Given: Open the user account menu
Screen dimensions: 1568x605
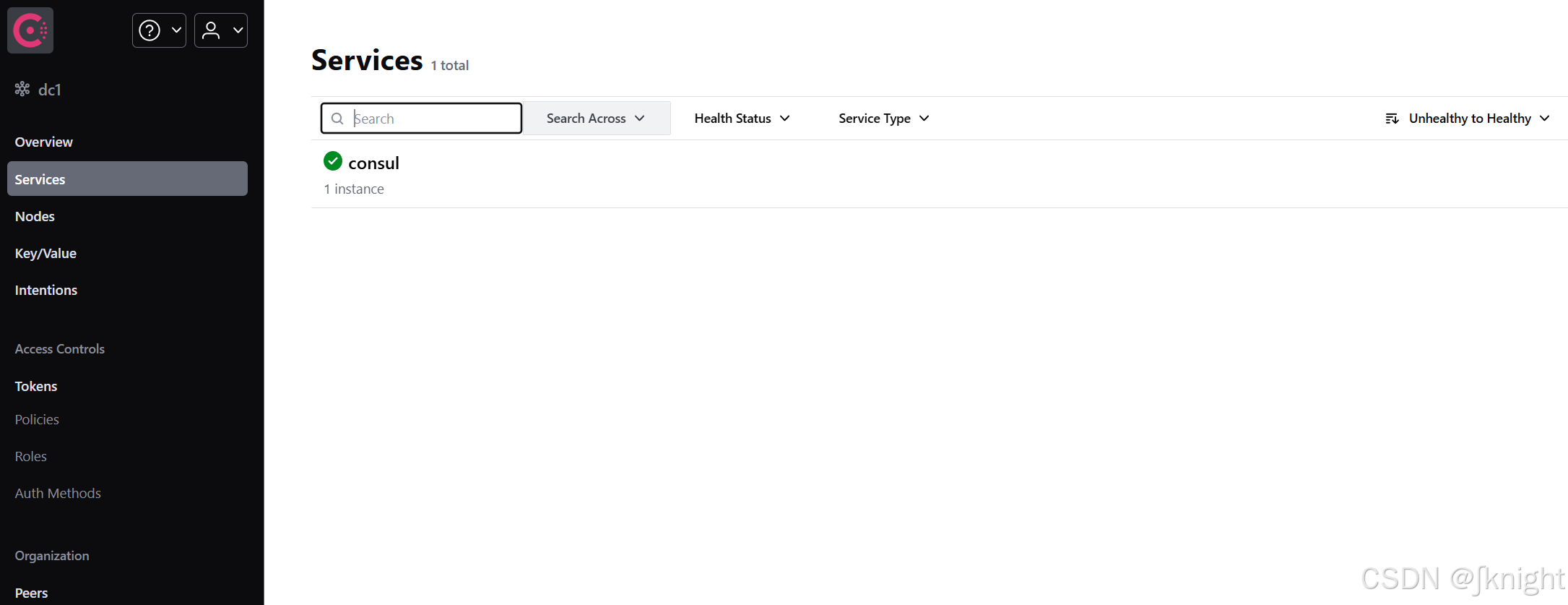Looking at the screenshot, I should pyautogui.click(x=221, y=30).
